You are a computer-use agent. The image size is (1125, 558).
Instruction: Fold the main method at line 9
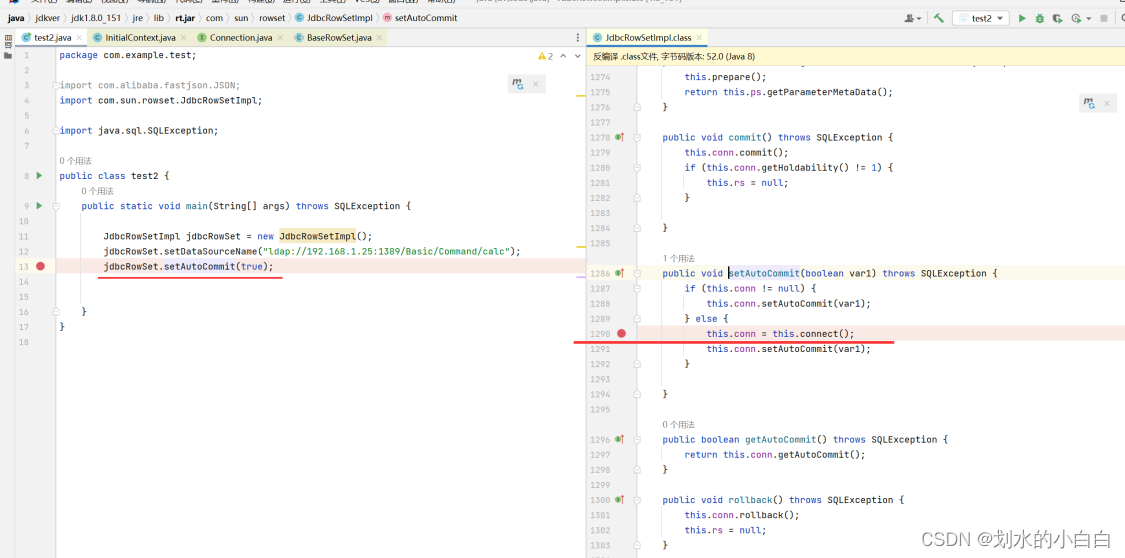tap(55, 206)
